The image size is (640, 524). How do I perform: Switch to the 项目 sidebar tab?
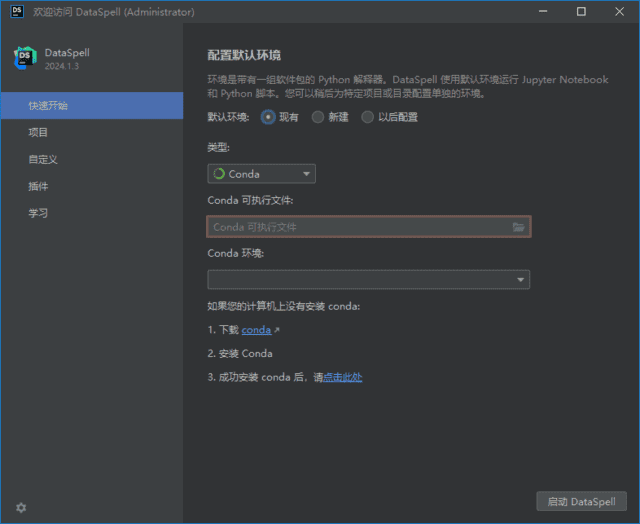[38, 132]
